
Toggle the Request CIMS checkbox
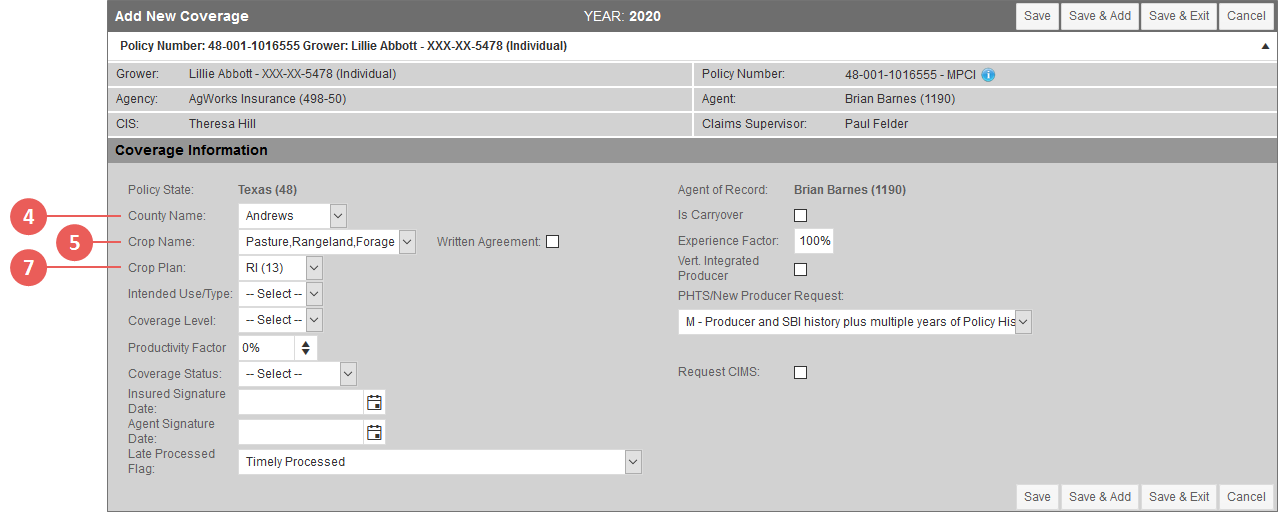pos(800,372)
